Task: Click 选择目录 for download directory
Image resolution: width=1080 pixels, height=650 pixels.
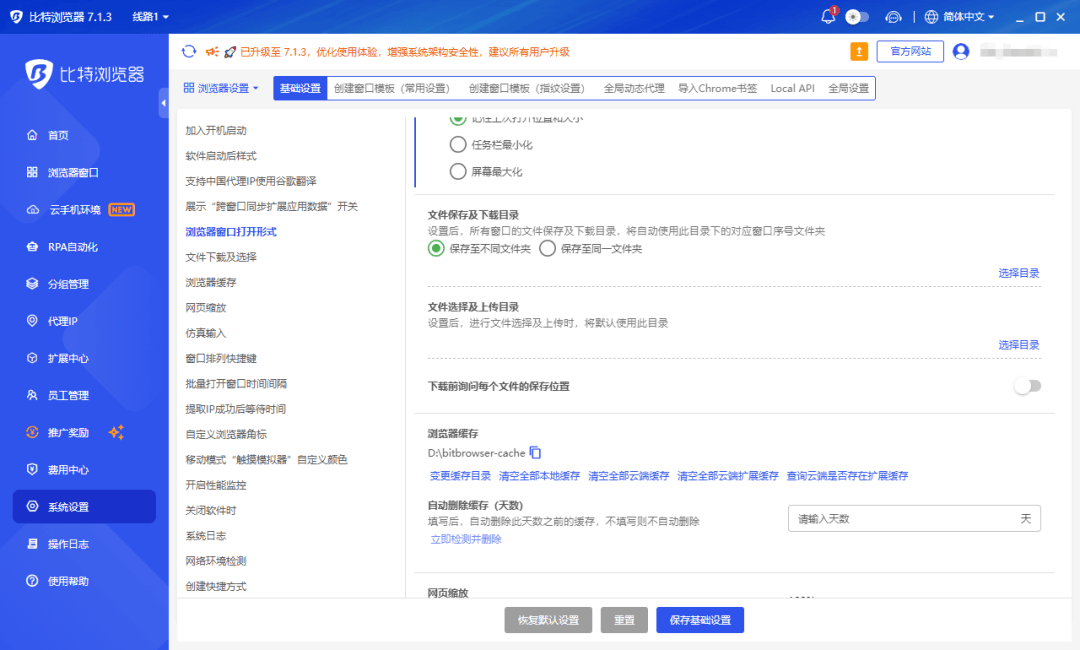Action: tap(1019, 273)
